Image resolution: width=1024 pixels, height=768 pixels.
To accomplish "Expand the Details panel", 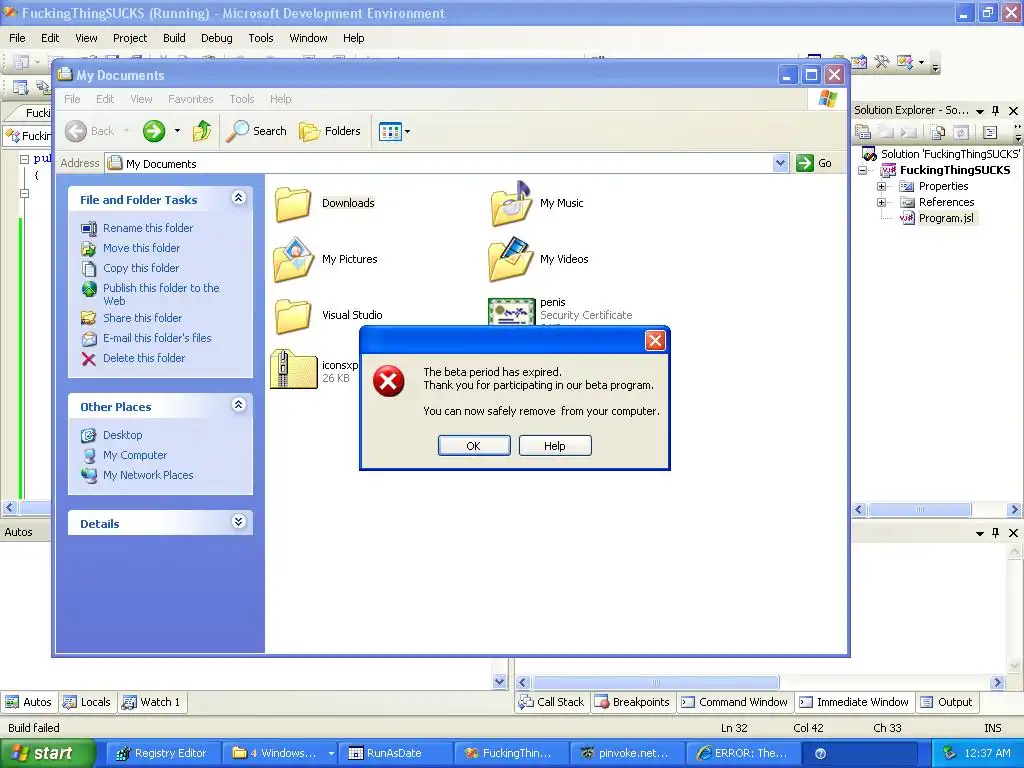I will pos(238,521).
